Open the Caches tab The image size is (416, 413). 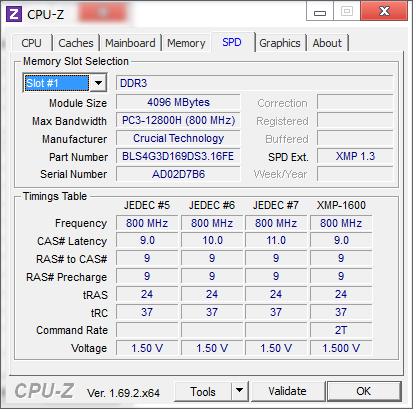tap(76, 43)
